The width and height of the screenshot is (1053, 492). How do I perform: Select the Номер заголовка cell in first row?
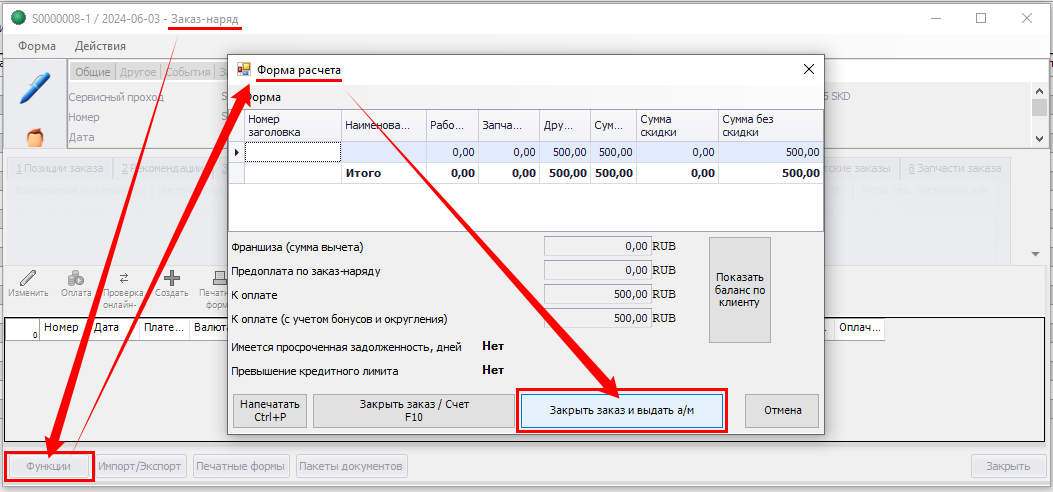pyautogui.click(x=292, y=152)
